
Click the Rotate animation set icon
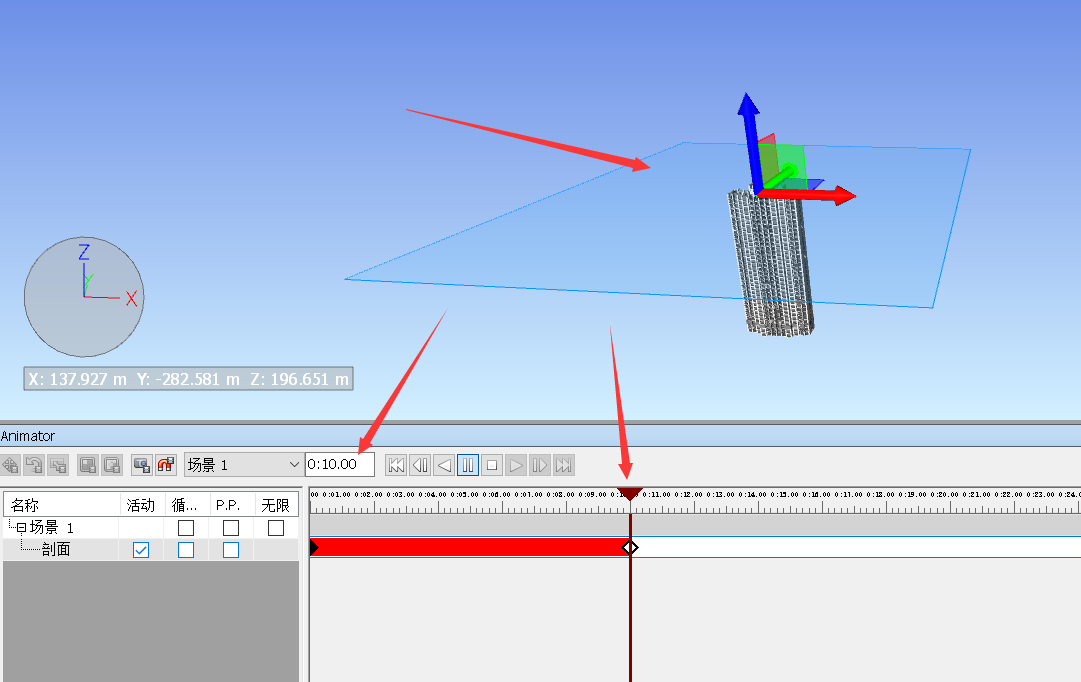(35, 464)
